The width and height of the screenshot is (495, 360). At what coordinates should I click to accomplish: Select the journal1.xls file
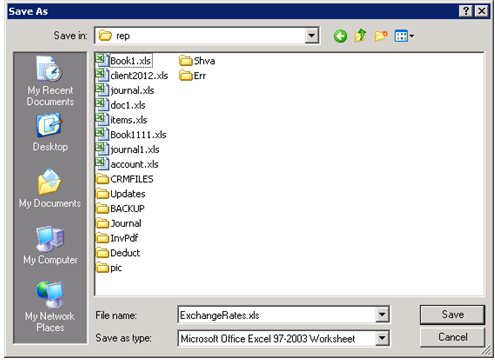click(128, 149)
